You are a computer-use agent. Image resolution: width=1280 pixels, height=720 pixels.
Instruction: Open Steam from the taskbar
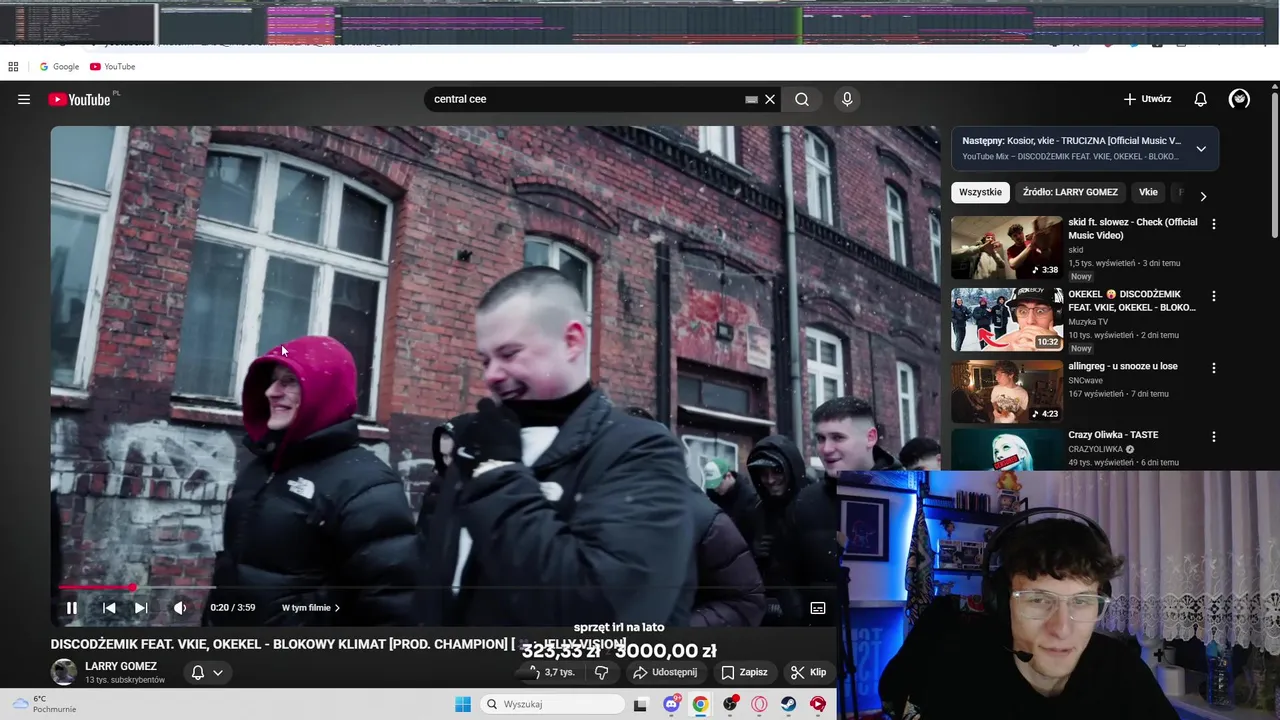point(789,704)
